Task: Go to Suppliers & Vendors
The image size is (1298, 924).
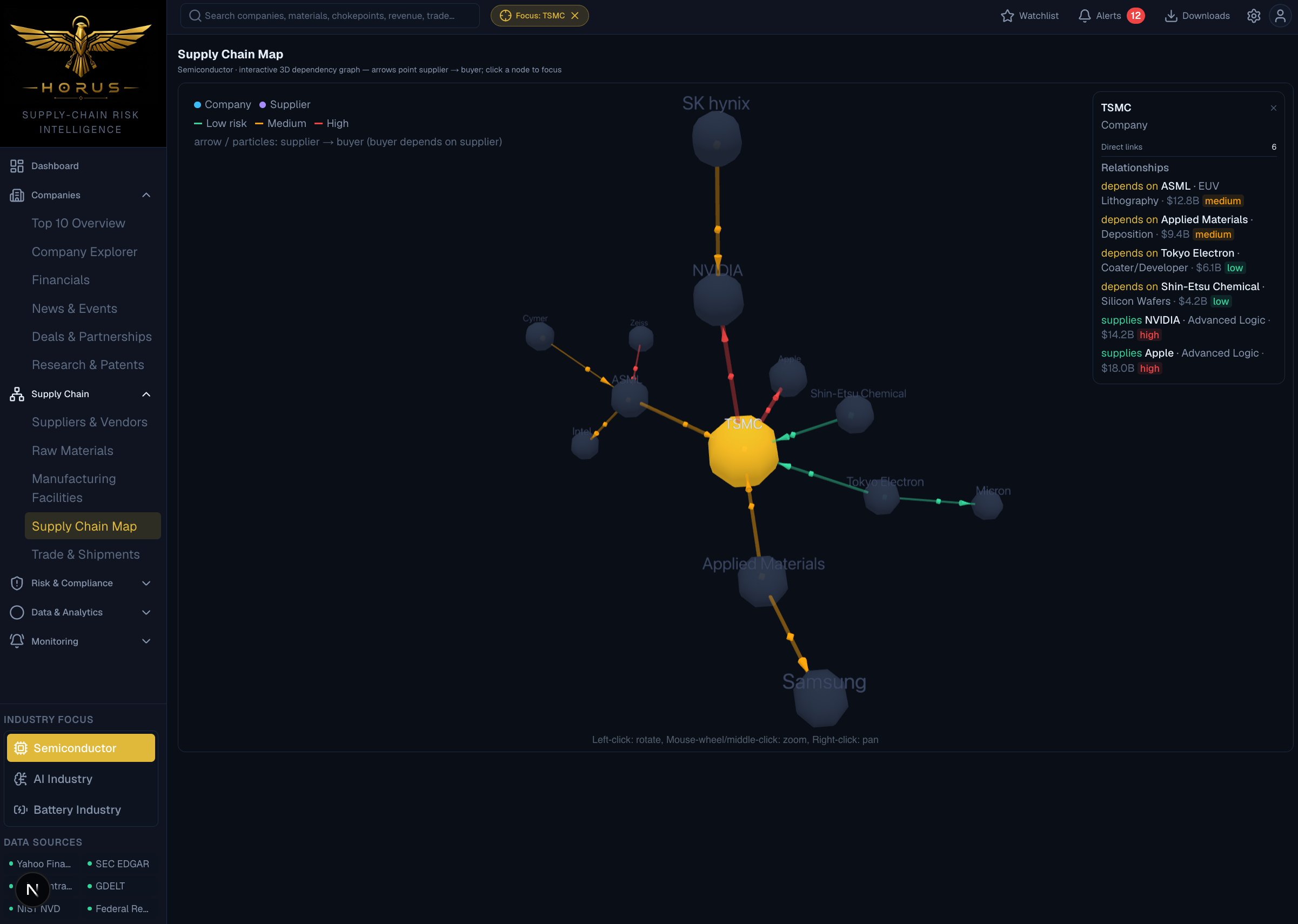Action: click(90, 422)
